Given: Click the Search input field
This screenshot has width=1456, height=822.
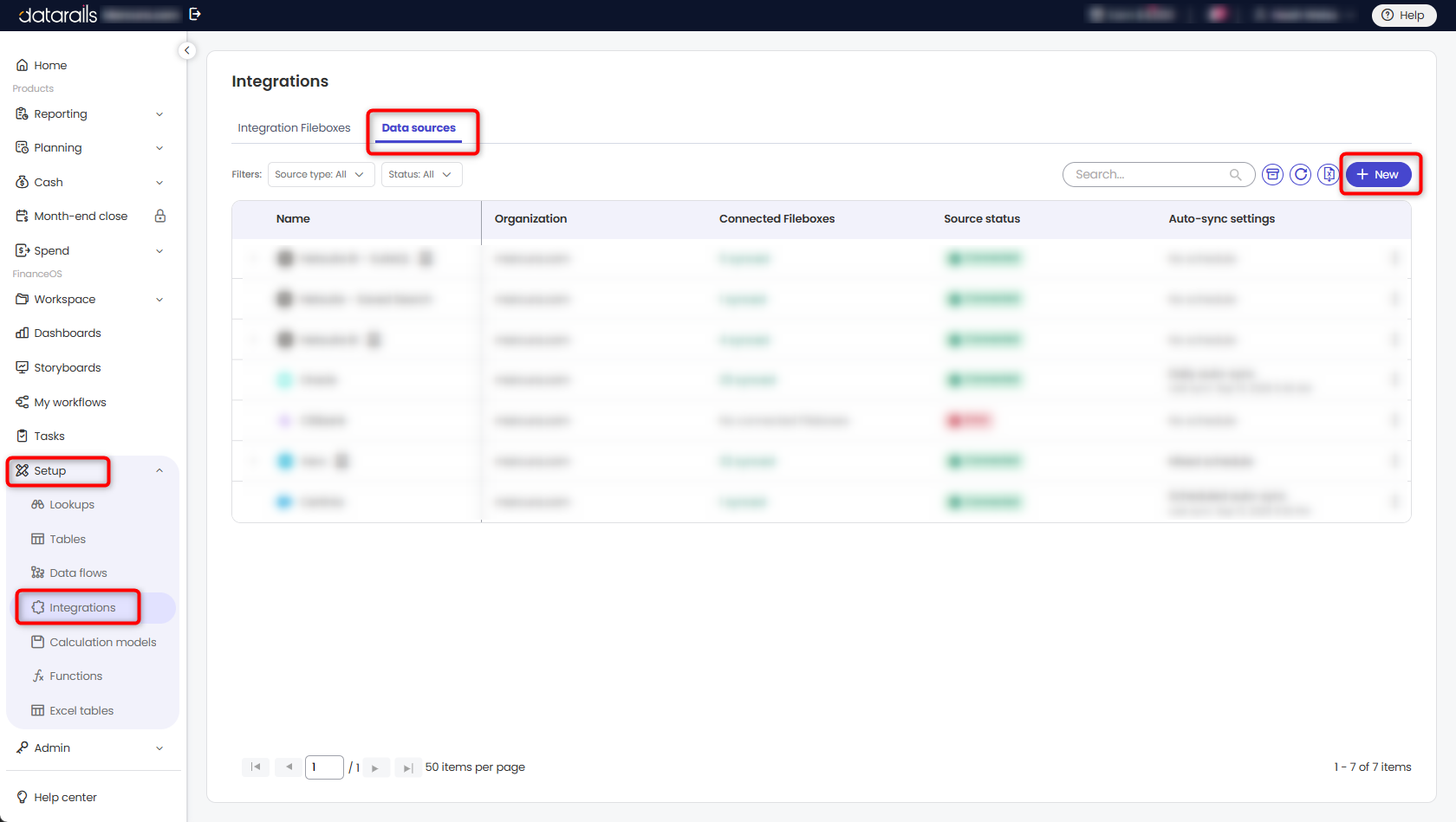Looking at the screenshot, I should [x=1158, y=174].
